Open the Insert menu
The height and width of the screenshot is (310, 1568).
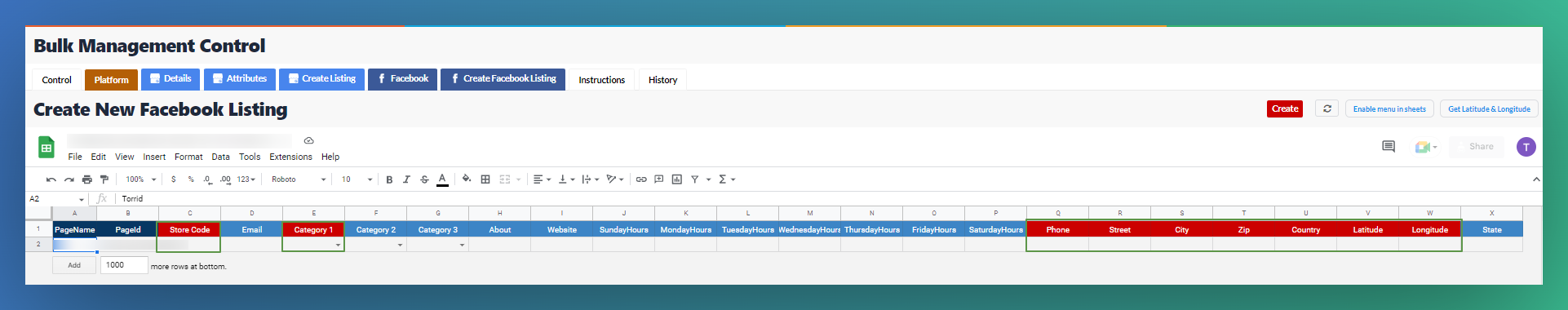tap(154, 157)
